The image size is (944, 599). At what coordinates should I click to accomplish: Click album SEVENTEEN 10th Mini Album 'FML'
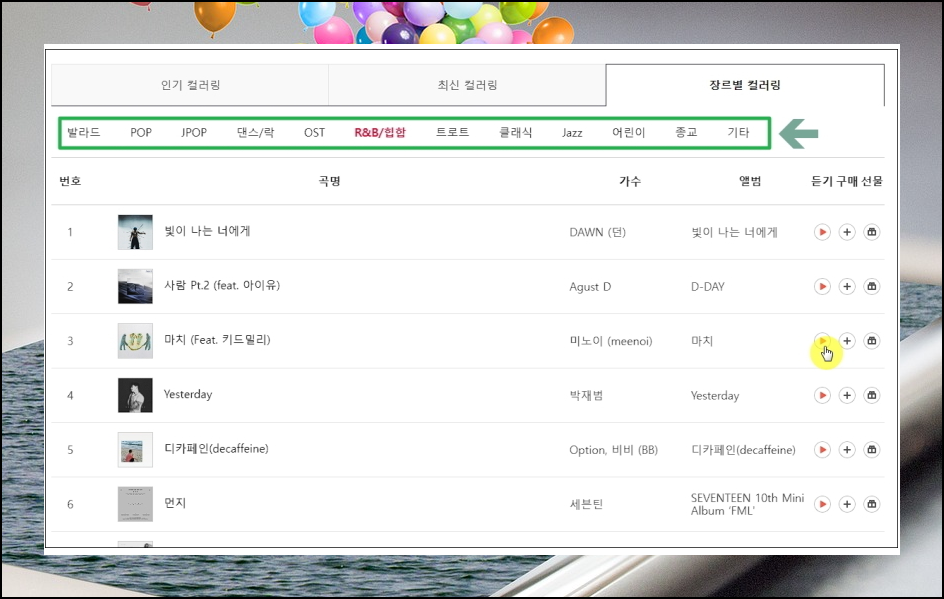pyautogui.click(x=747, y=504)
